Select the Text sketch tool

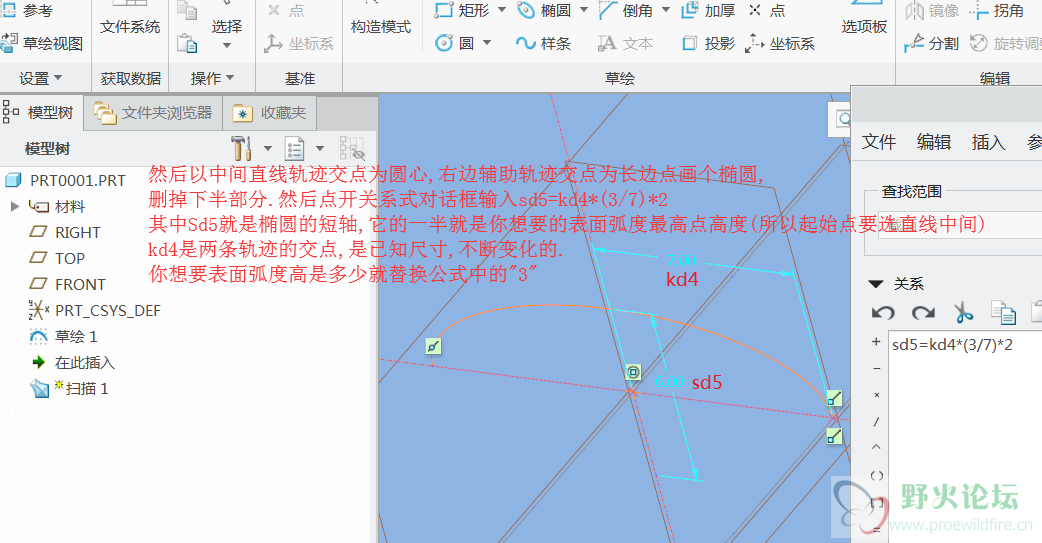(x=625, y=43)
